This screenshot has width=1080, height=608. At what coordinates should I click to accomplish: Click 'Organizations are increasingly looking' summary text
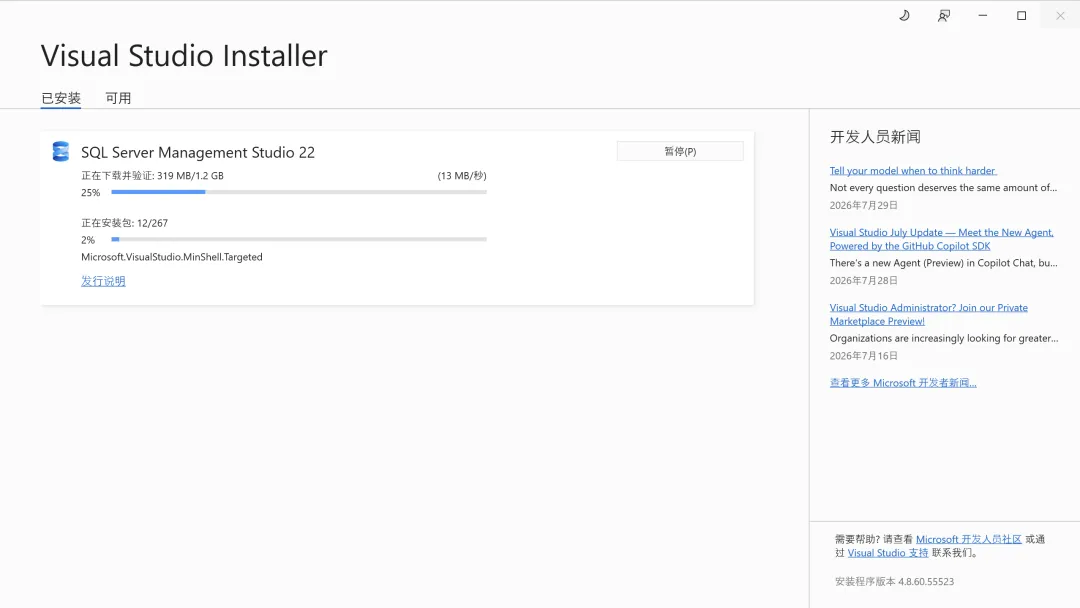(944, 338)
